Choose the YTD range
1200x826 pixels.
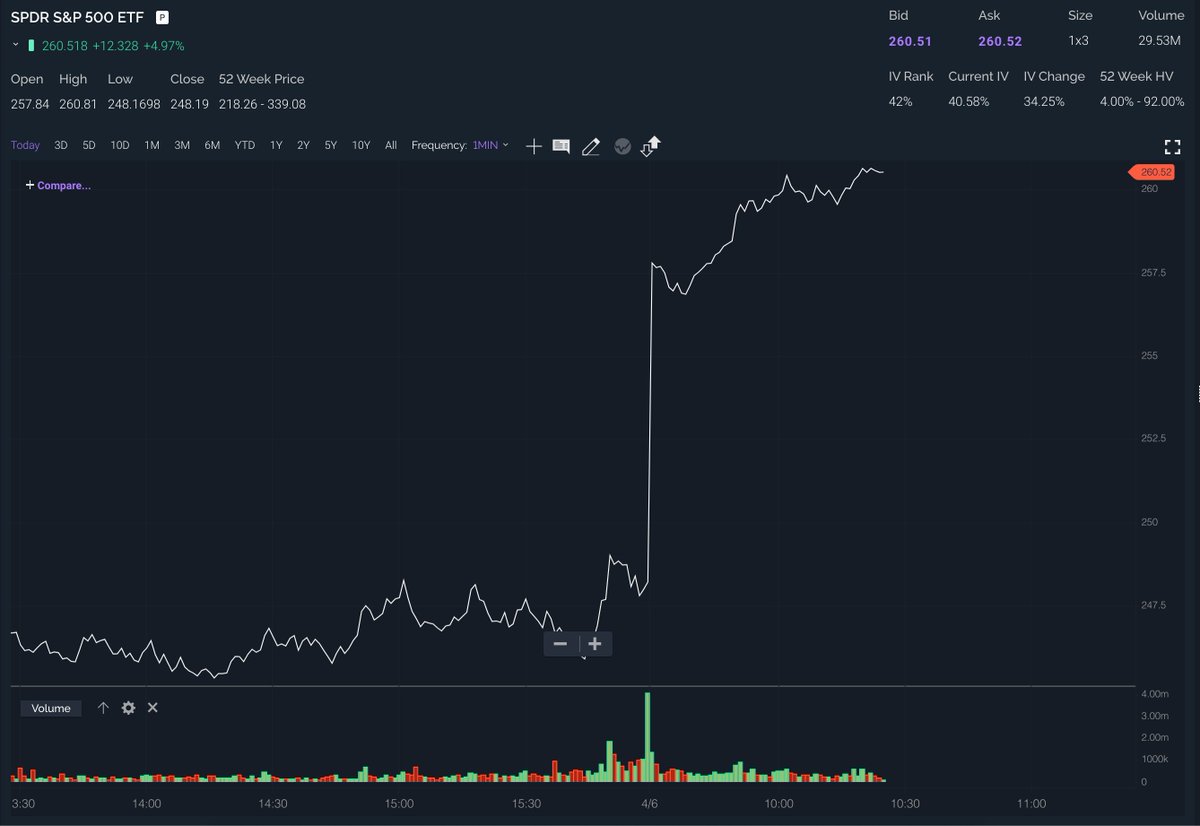245,145
